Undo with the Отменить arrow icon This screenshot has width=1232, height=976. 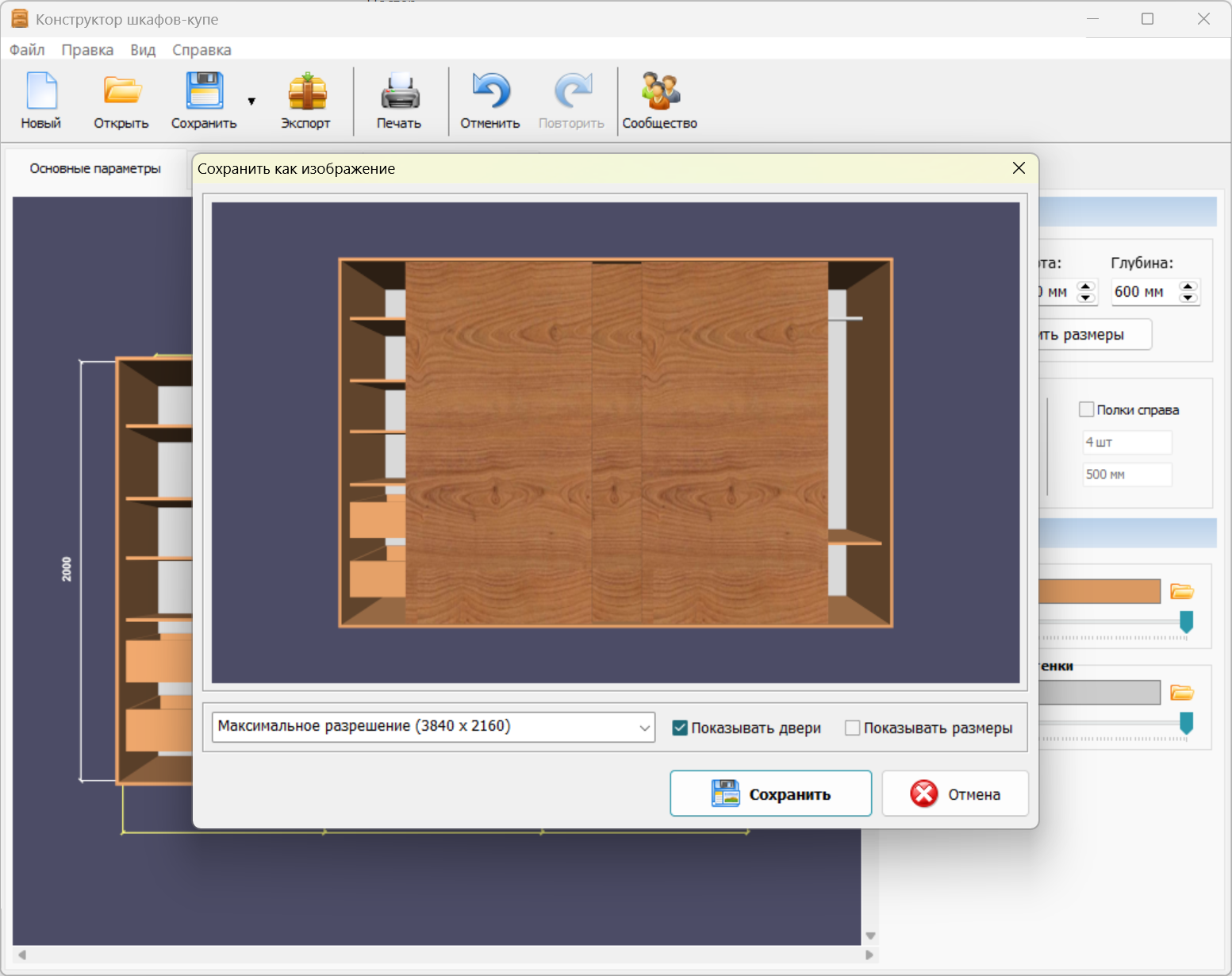tap(490, 91)
